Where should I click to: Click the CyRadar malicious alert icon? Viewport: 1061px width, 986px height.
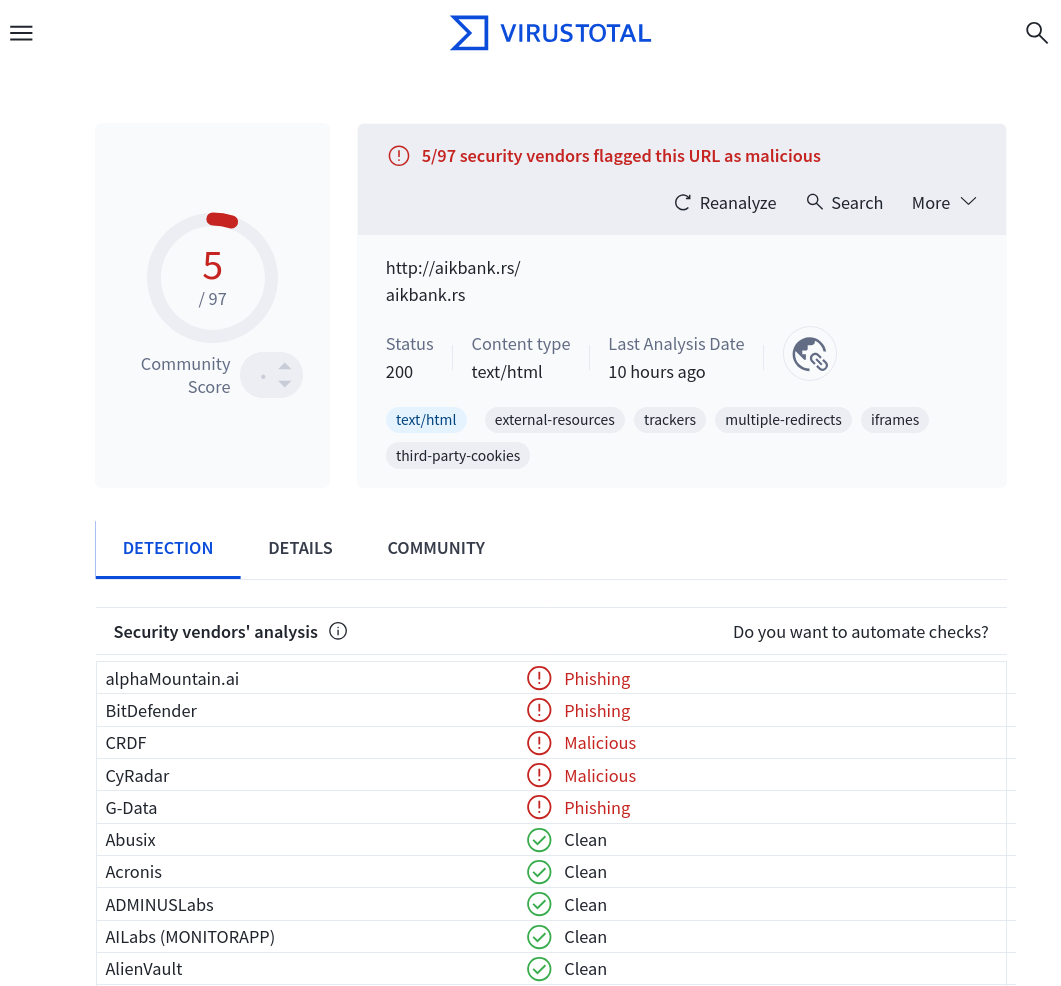click(539, 776)
